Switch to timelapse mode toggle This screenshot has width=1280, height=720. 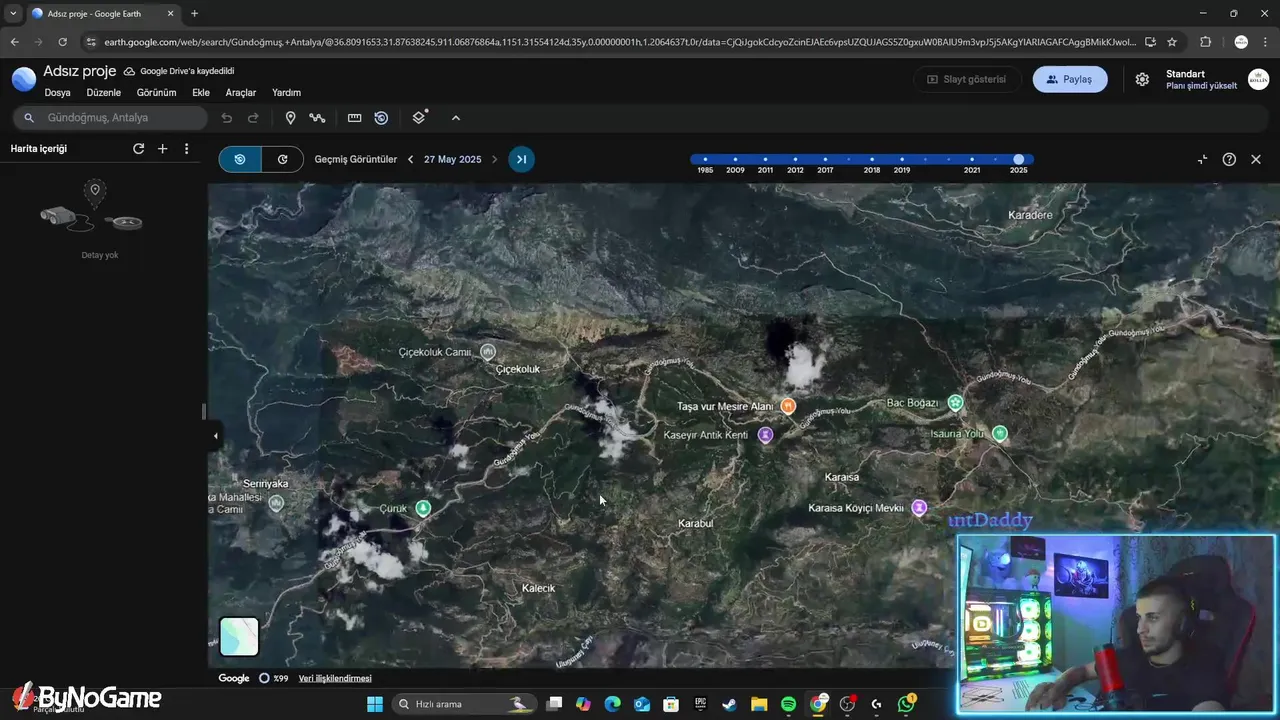coord(283,159)
